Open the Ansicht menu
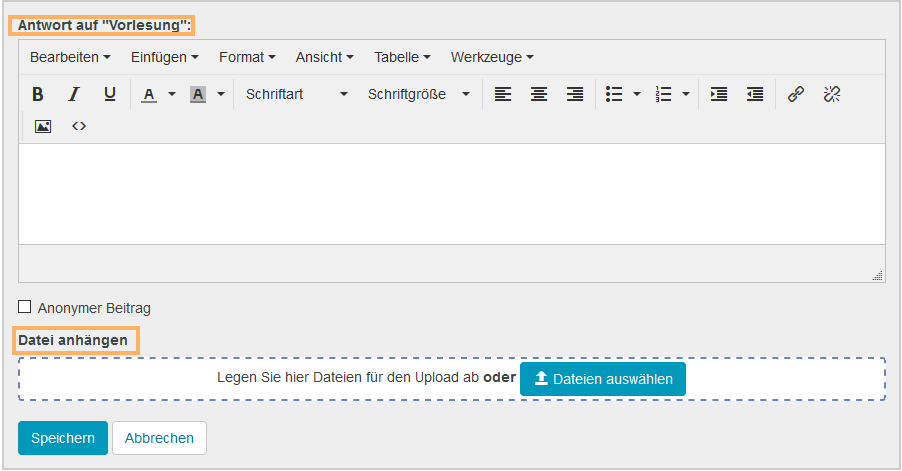902x471 pixels. (324, 57)
